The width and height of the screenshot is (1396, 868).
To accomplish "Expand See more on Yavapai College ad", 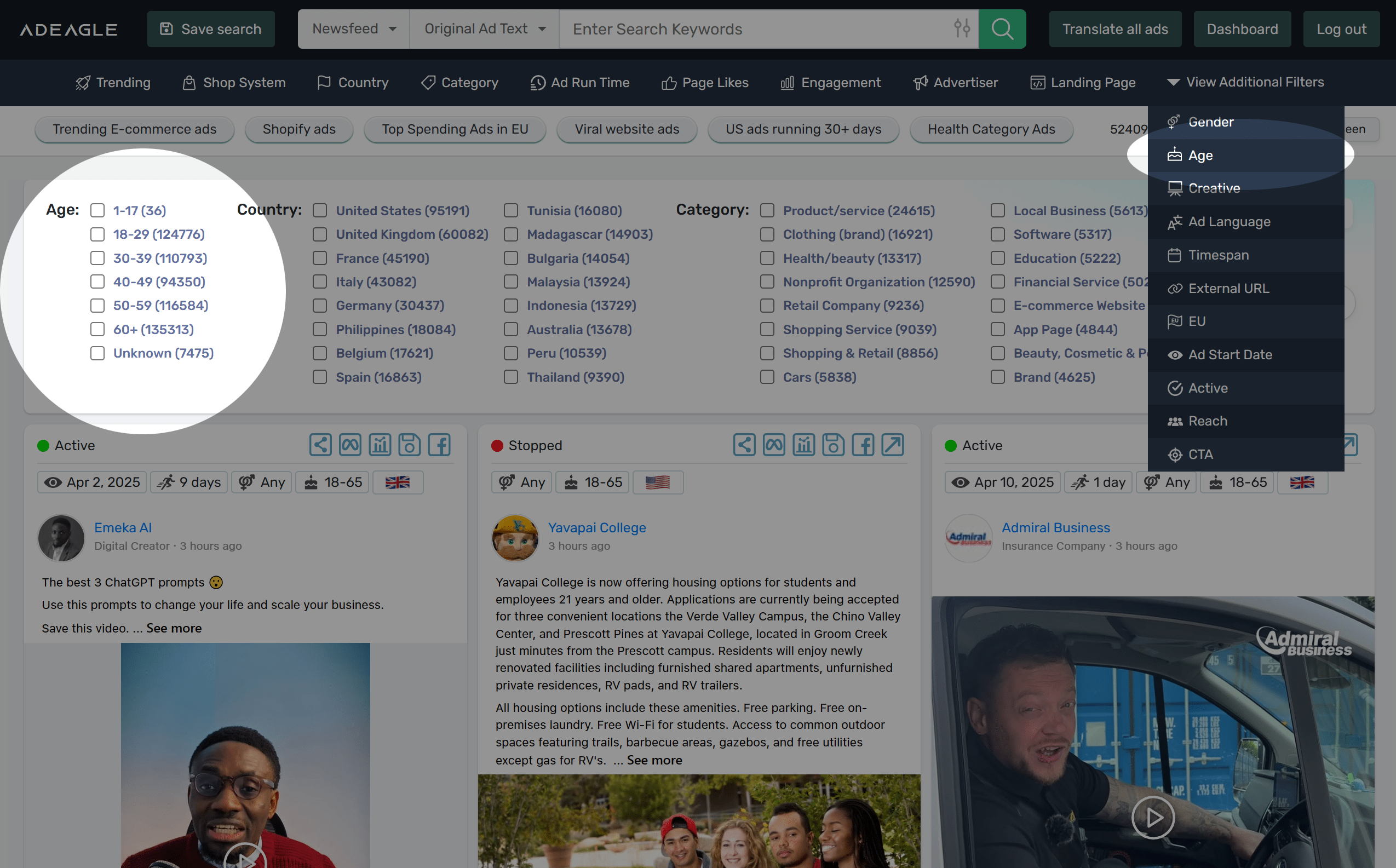I will [654, 760].
